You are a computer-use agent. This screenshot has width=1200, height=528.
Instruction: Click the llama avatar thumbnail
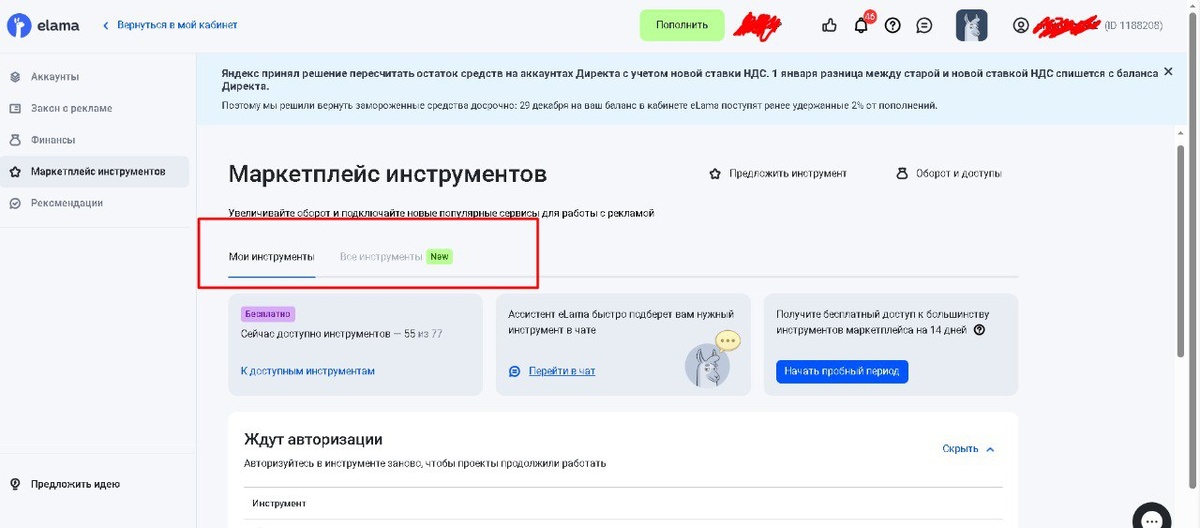pos(972,25)
